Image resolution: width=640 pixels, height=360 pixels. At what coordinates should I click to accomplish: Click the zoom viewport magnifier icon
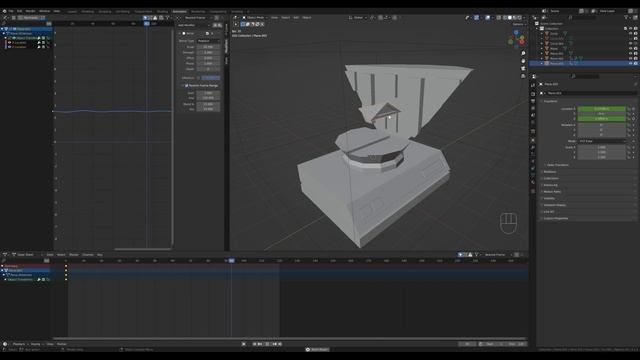(x=523, y=53)
